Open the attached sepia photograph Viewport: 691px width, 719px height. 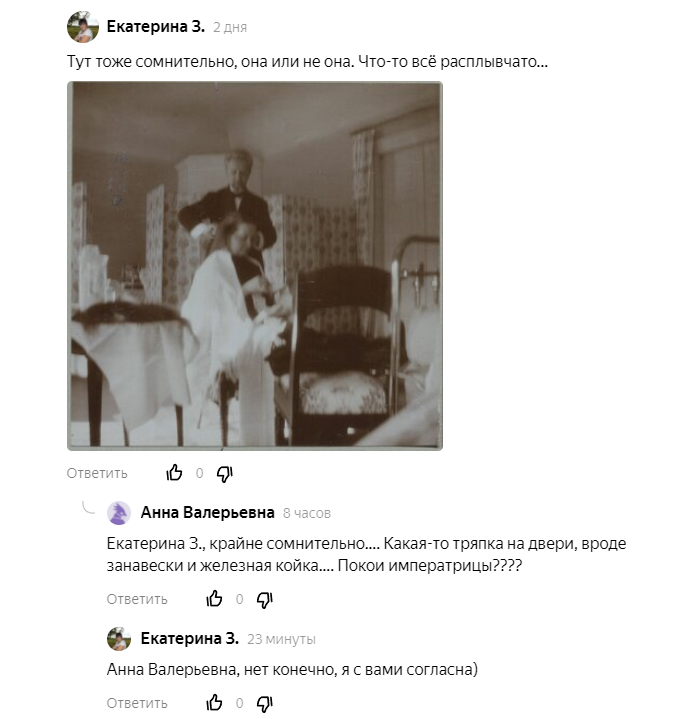pos(255,266)
